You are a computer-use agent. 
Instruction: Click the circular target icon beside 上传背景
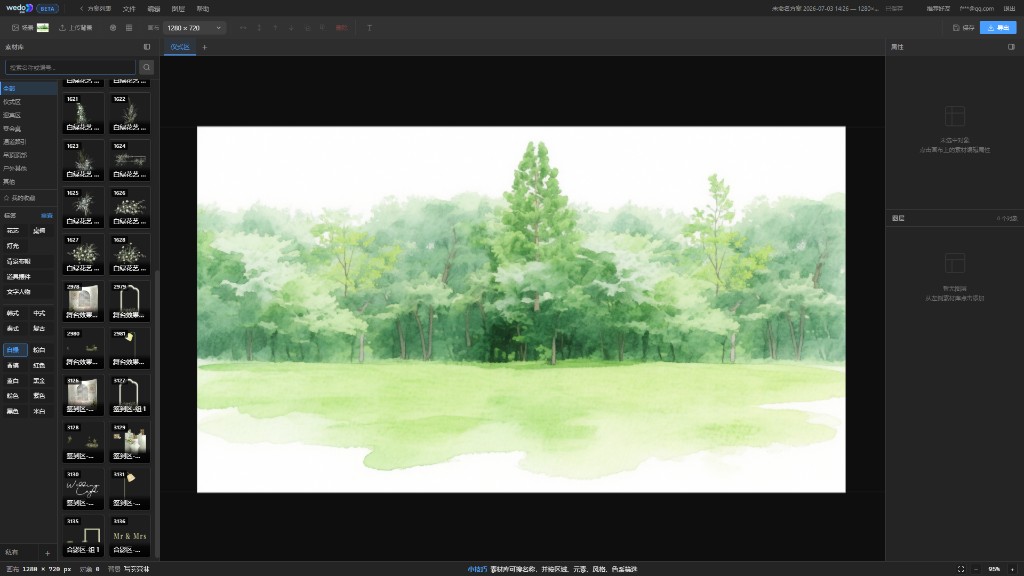coord(113,28)
